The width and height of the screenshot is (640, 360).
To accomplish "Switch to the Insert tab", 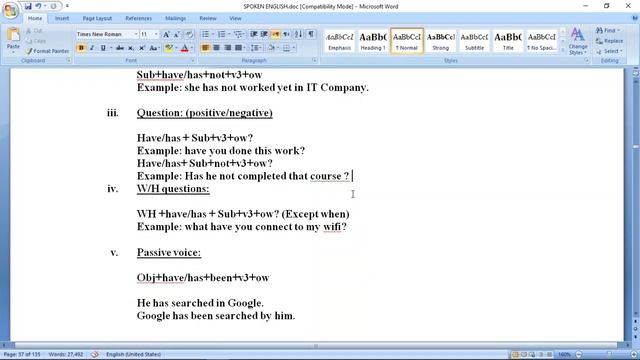I will pos(62,18).
